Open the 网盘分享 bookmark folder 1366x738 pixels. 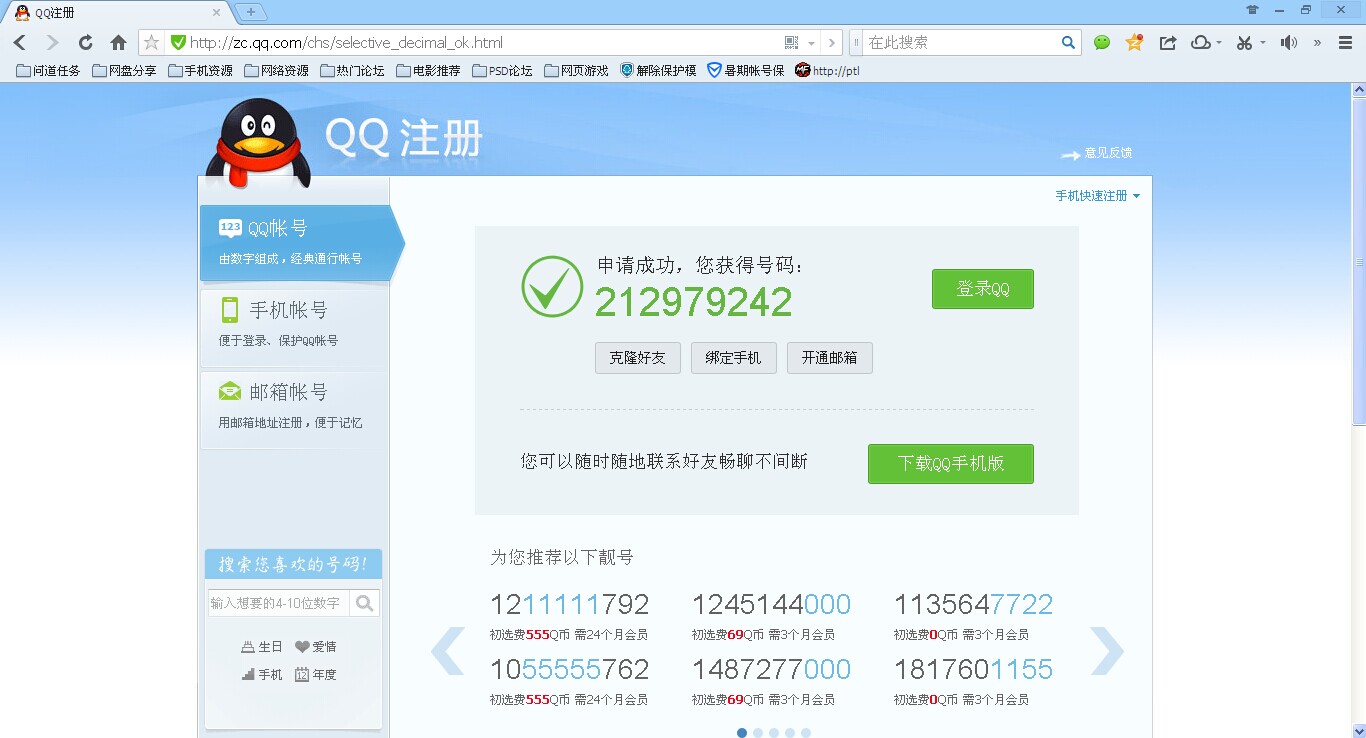(125, 71)
